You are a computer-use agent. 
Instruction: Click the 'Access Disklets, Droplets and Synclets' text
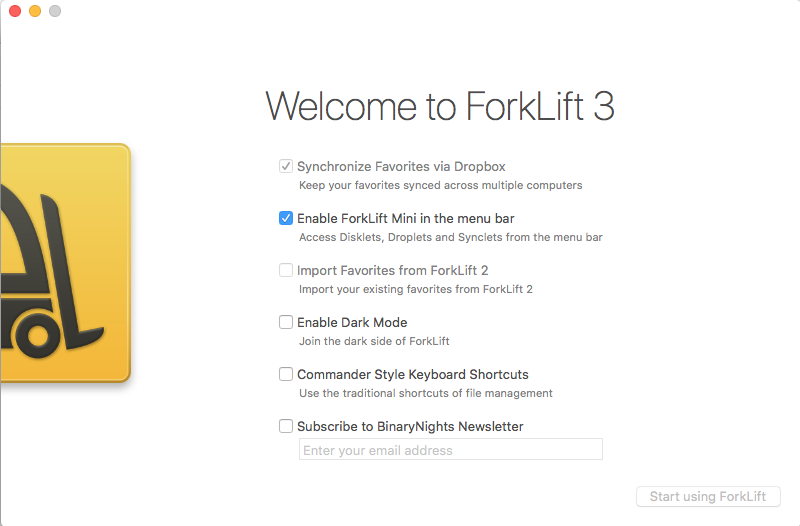click(450, 237)
